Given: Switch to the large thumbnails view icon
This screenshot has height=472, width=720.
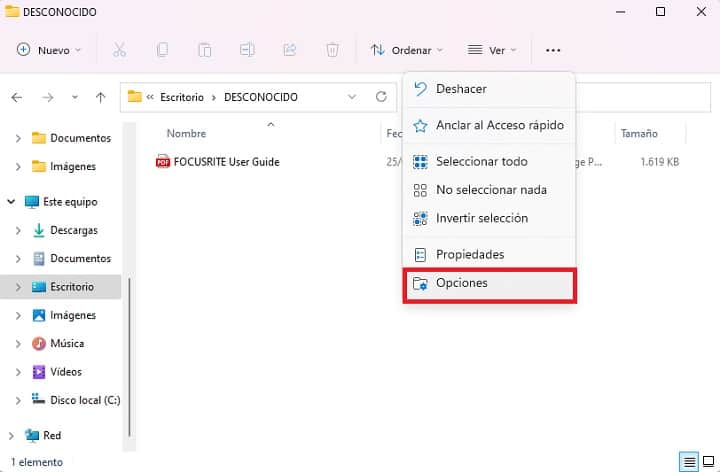Looking at the screenshot, I should (x=709, y=461).
